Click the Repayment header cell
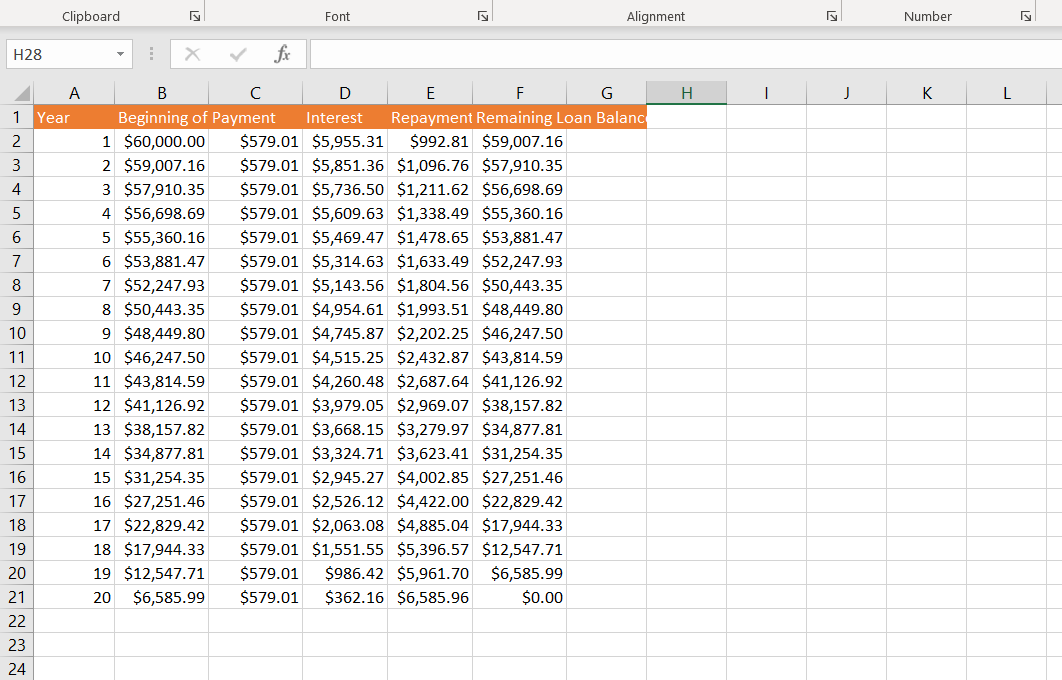Screen dimensions: 1062x680 430,117
